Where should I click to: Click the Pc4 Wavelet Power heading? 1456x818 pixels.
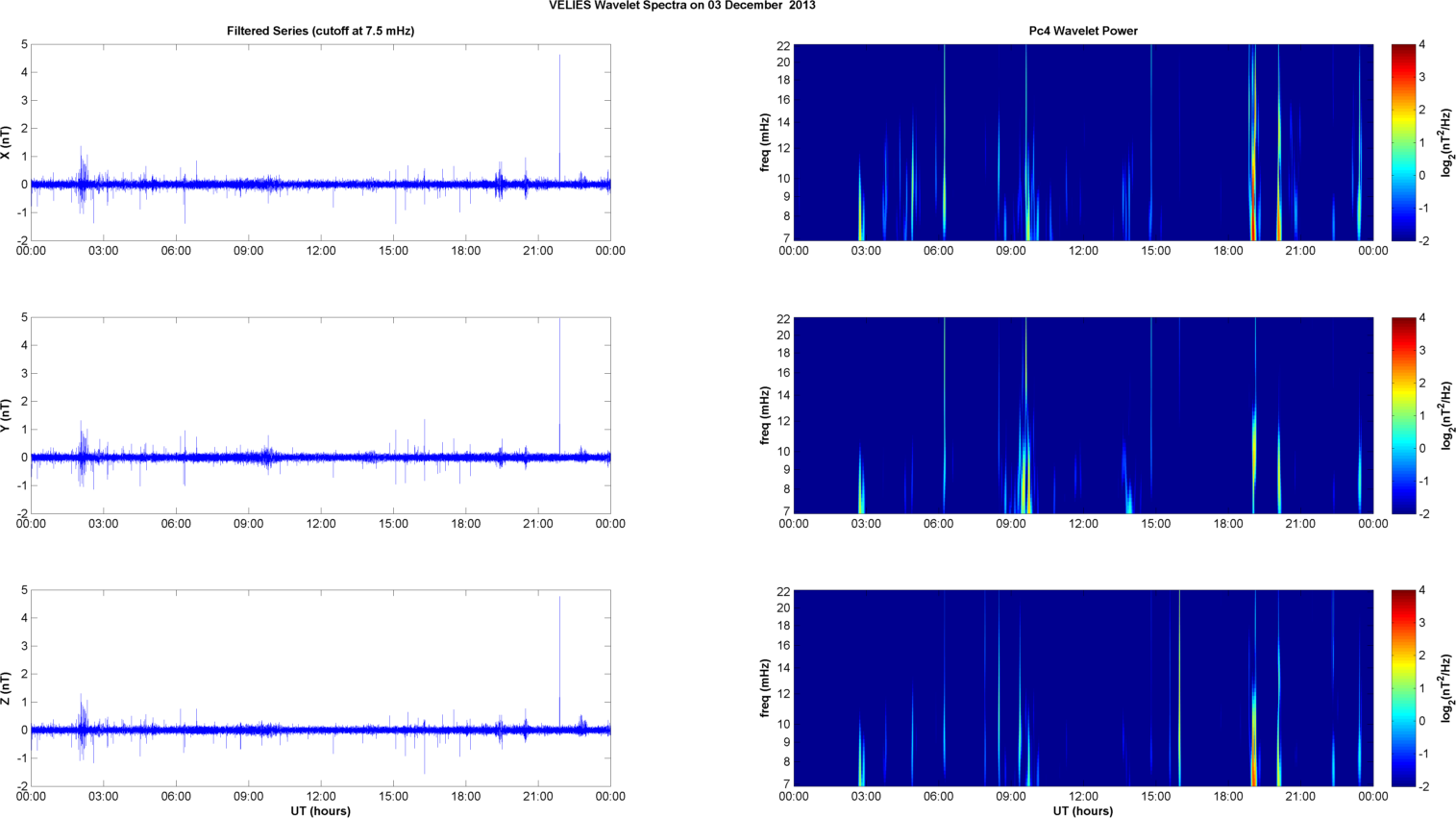point(1082,31)
